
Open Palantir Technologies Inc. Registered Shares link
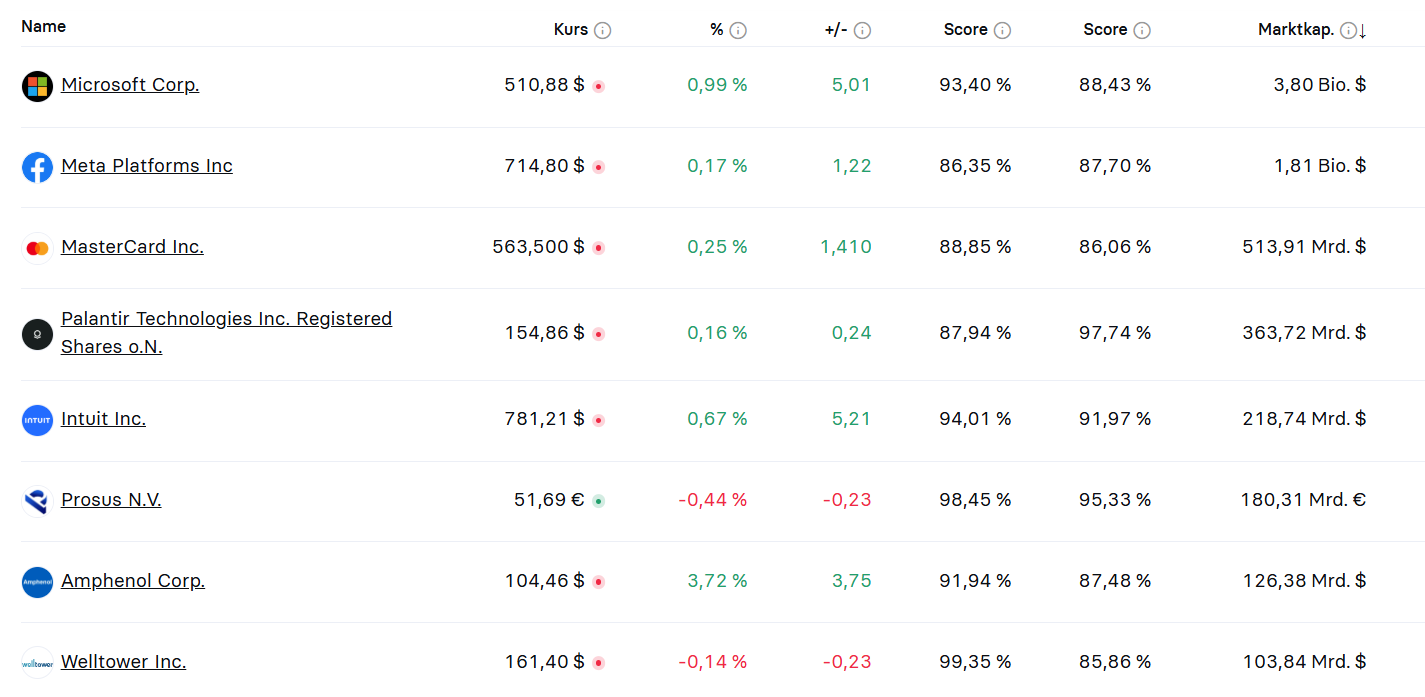(x=227, y=333)
